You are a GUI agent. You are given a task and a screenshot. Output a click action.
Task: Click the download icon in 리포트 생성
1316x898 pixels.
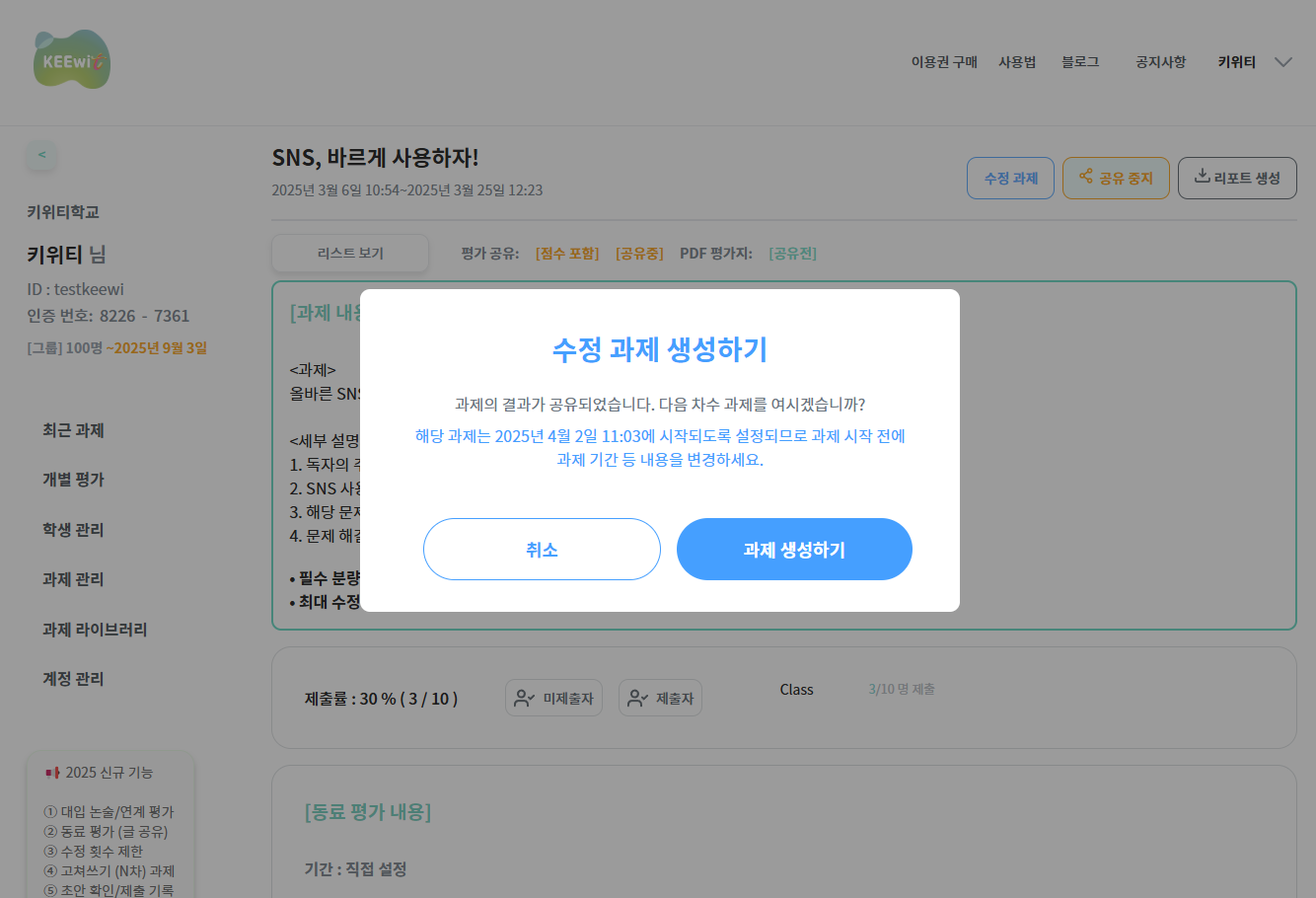tap(1202, 177)
